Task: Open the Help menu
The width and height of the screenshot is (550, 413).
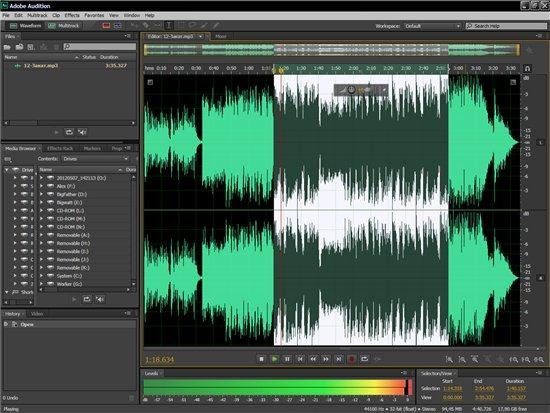Action: click(x=150, y=15)
